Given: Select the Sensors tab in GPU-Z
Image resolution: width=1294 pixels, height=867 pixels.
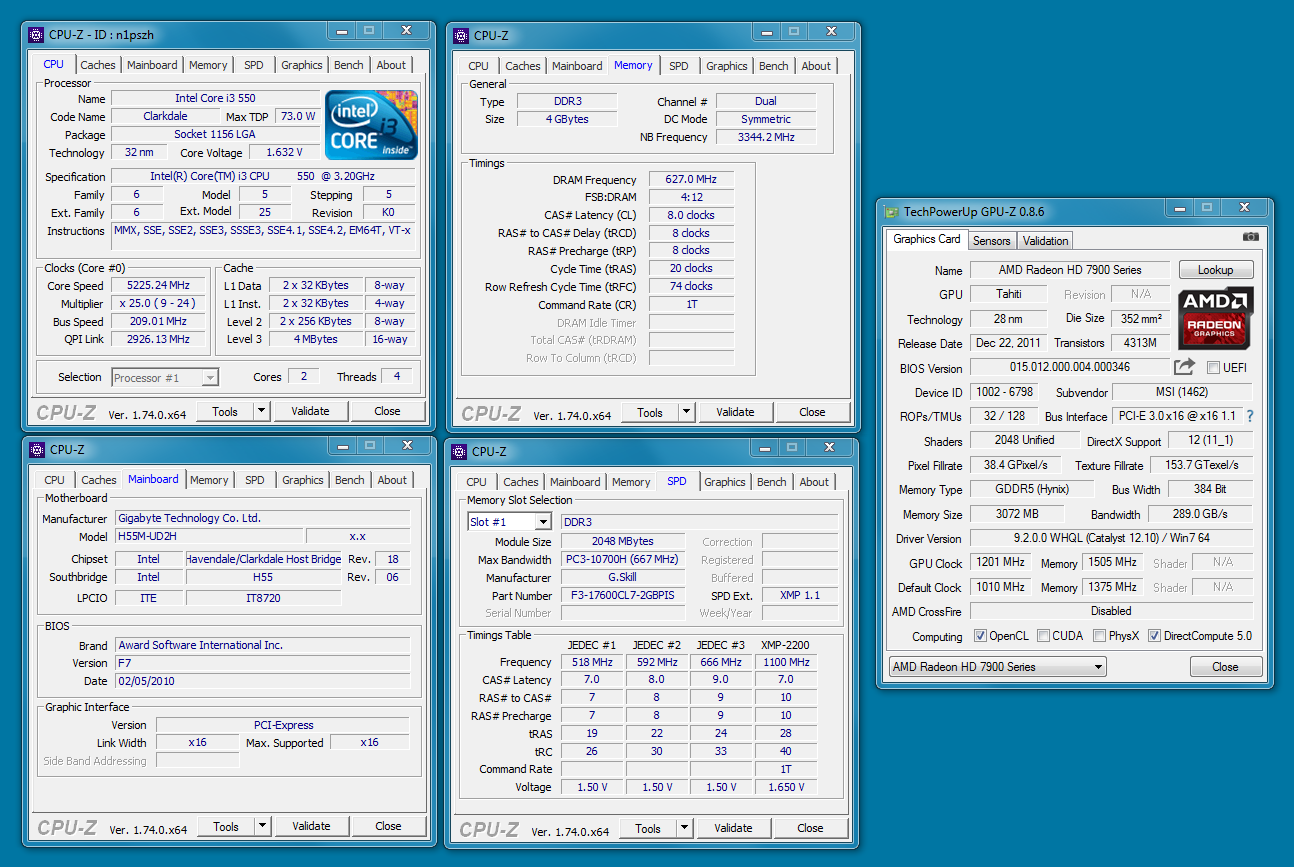Looking at the screenshot, I should pyautogui.click(x=992, y=240).
